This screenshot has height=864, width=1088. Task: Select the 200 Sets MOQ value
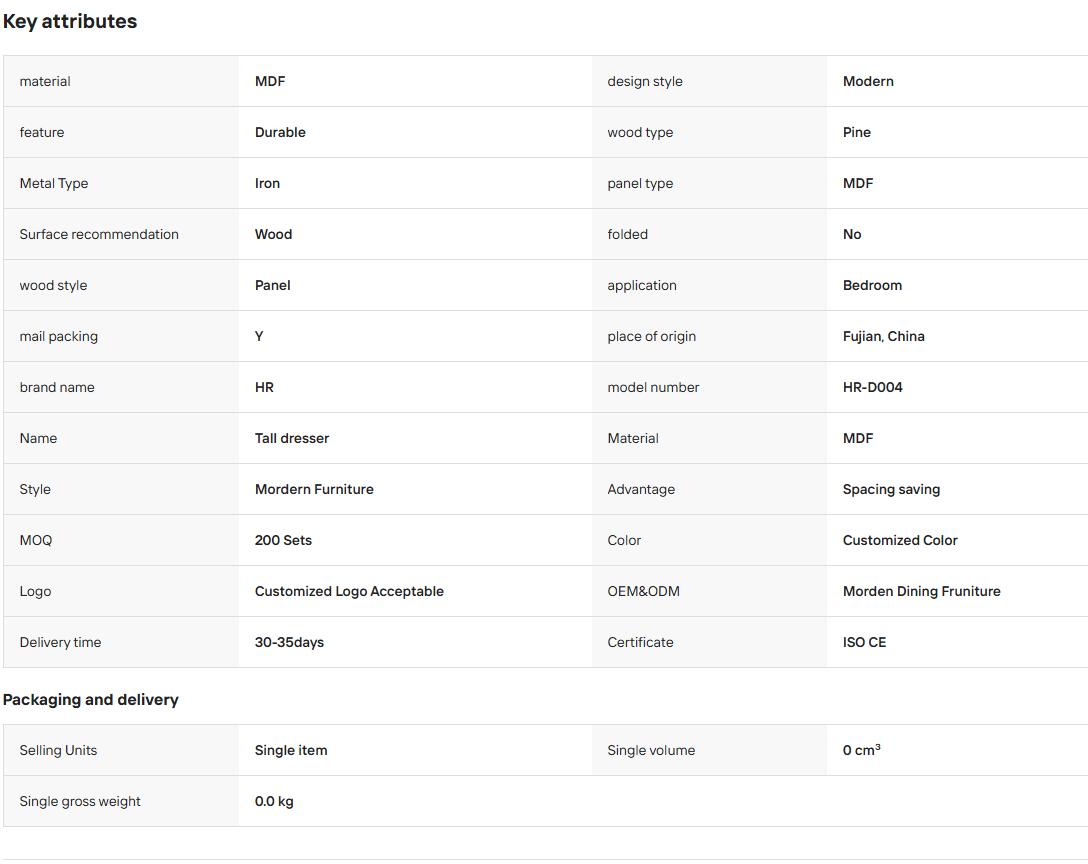283,541
